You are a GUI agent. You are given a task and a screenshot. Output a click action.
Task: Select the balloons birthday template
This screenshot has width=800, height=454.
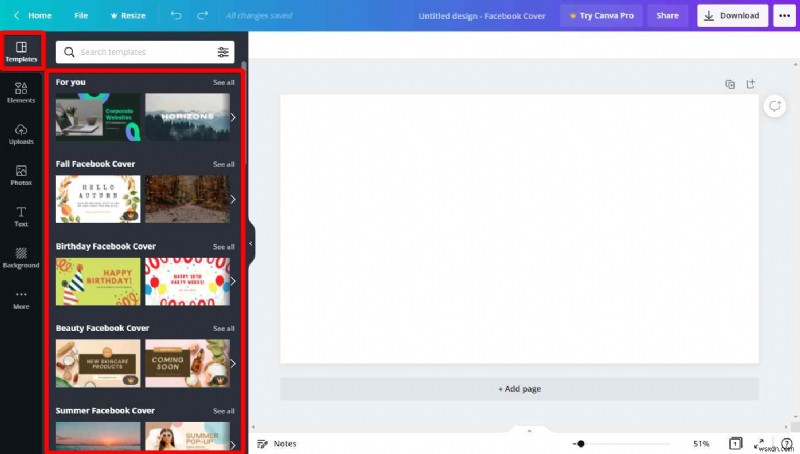pos(187,282)
